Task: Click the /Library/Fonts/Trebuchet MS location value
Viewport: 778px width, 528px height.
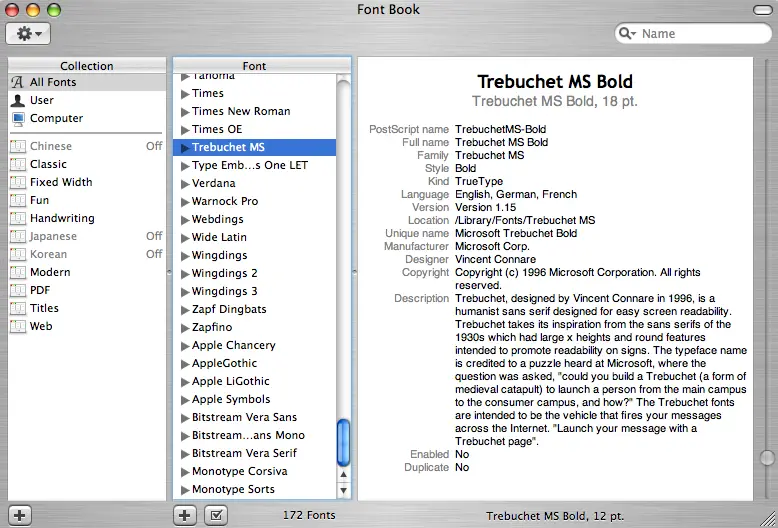Action: point(525,220)
